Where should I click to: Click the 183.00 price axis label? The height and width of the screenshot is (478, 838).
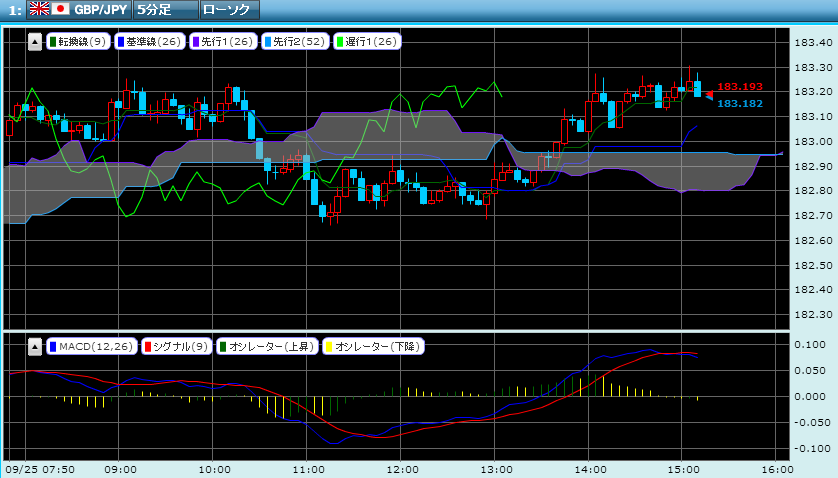pyautogui.click(x=813, y=142)
